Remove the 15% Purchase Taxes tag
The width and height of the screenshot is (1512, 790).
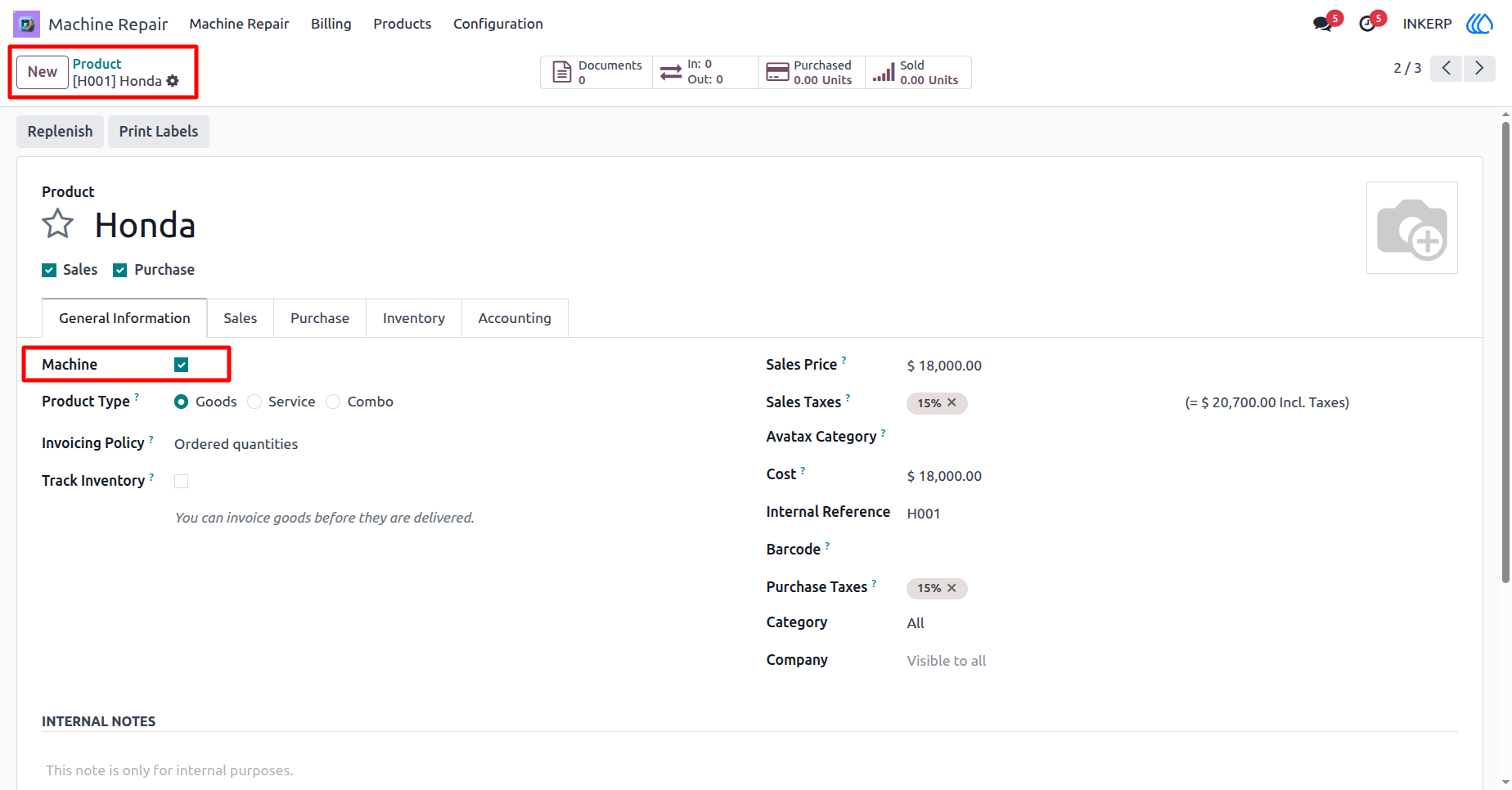tap(952, 588)
